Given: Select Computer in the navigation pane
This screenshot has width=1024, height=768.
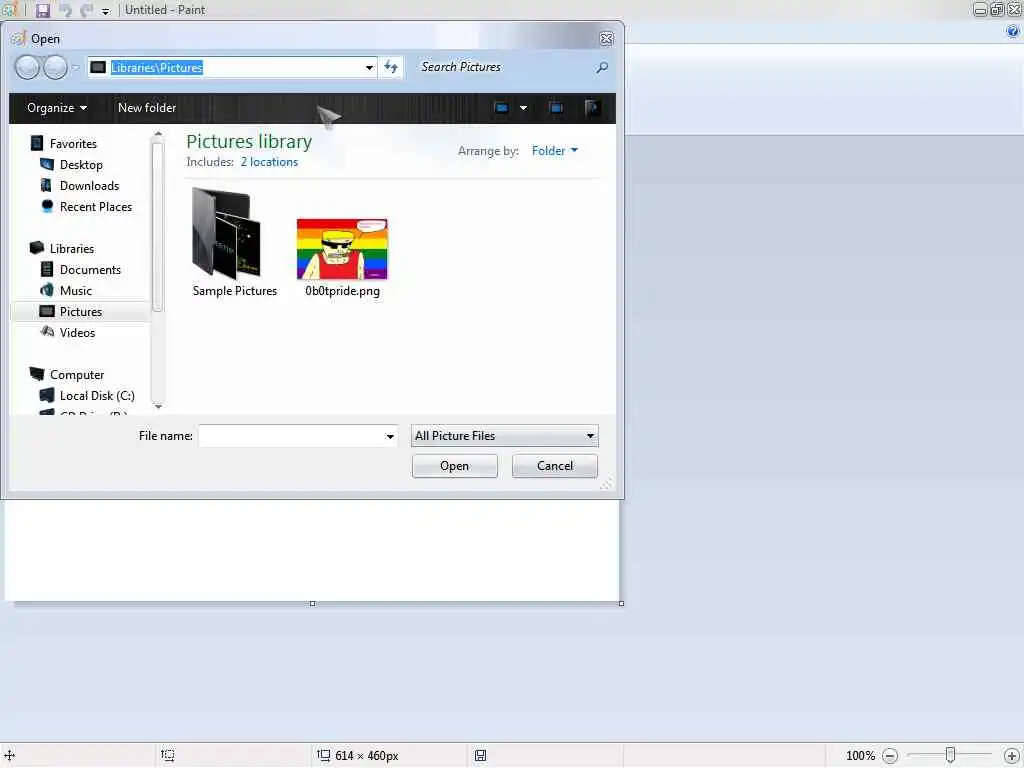Looking at the screenshot, I should [x=77, y=375].
